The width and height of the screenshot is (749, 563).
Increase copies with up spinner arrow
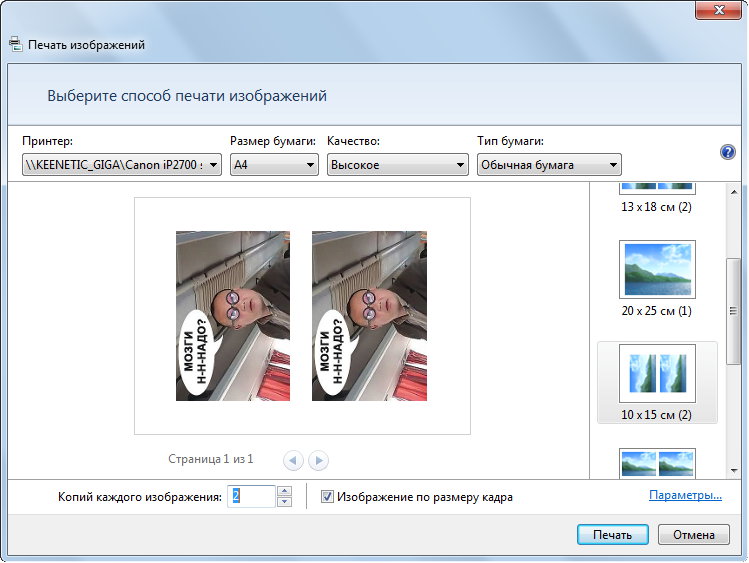click(284, 491)
